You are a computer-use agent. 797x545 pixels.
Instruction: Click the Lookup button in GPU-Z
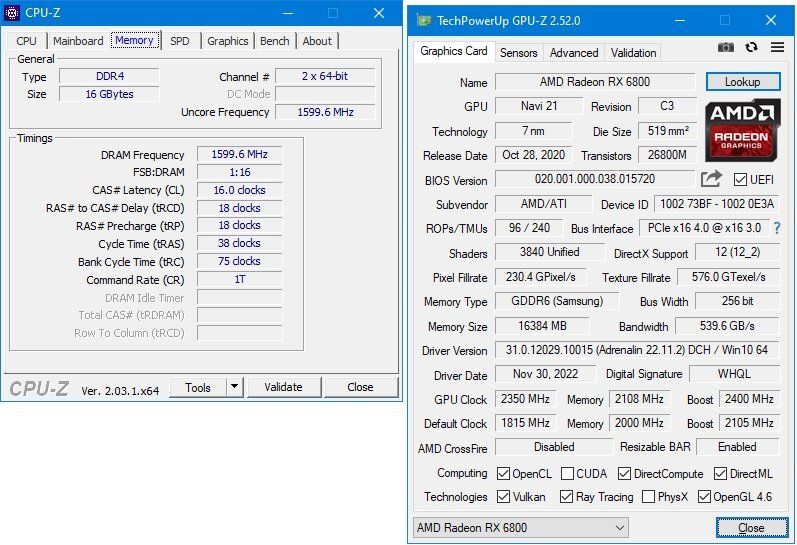pos(743,82)
